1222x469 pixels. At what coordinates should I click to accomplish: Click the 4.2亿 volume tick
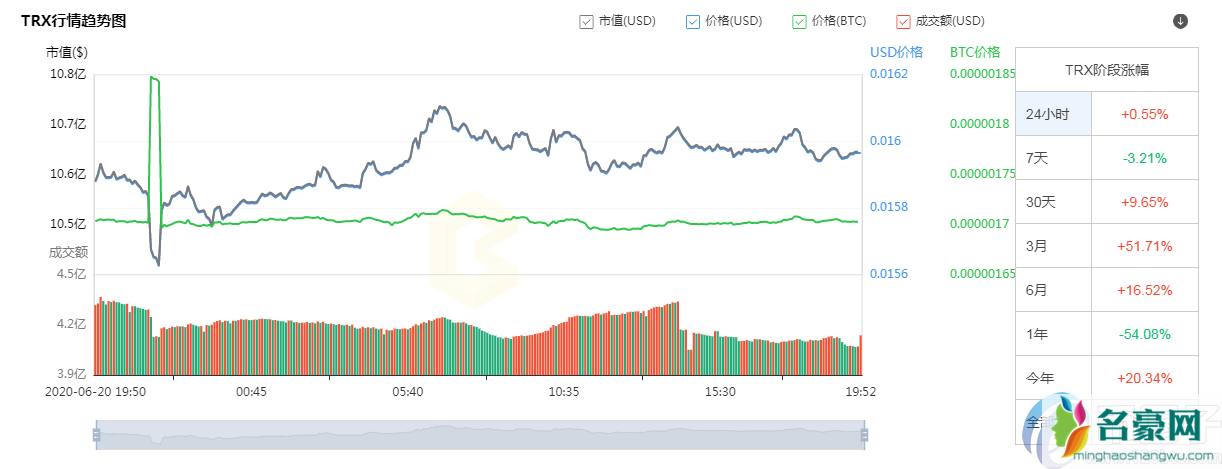(71, 324)
